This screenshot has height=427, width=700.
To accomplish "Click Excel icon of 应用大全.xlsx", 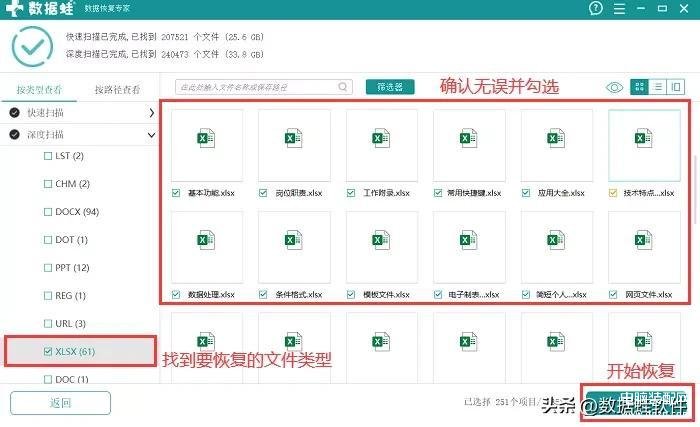I will pyautogui.click(x=556, y=138).
